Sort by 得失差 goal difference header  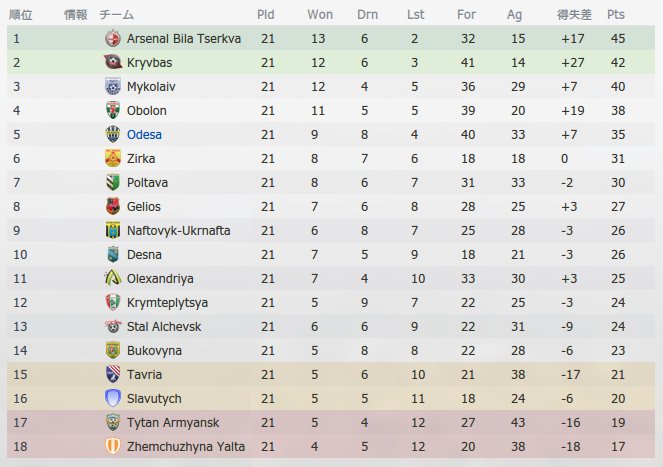(574, 15)
